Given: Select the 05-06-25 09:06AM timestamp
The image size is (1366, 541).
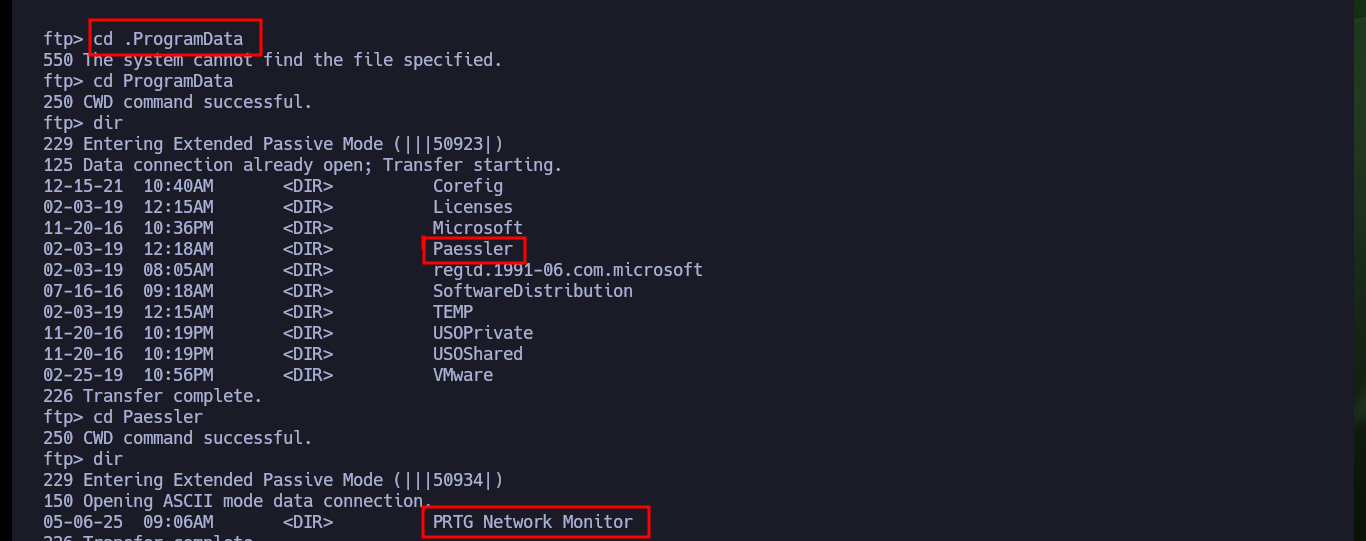Looking at the screenshot, I should pos(128,522).
